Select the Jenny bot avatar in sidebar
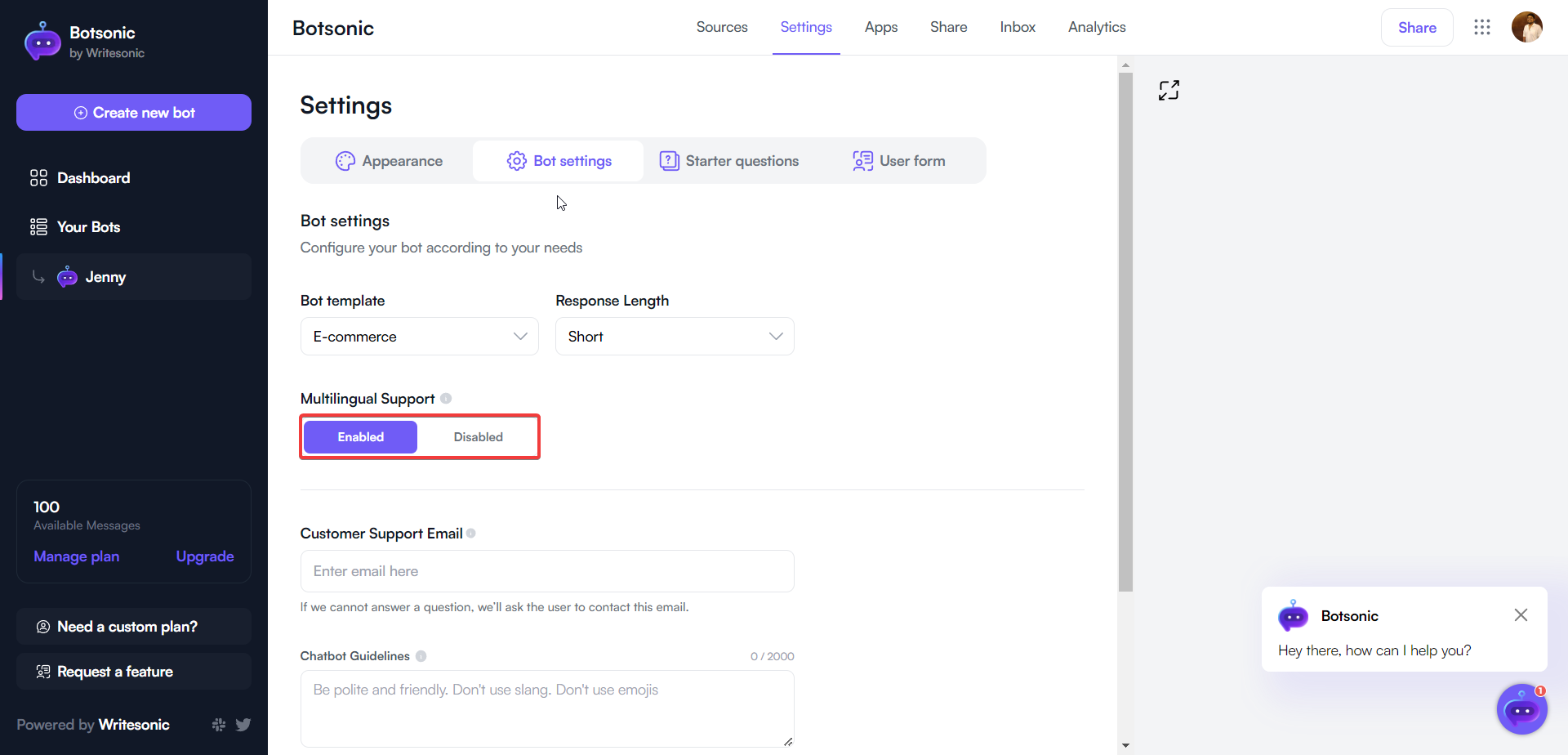 coord(66,276)
